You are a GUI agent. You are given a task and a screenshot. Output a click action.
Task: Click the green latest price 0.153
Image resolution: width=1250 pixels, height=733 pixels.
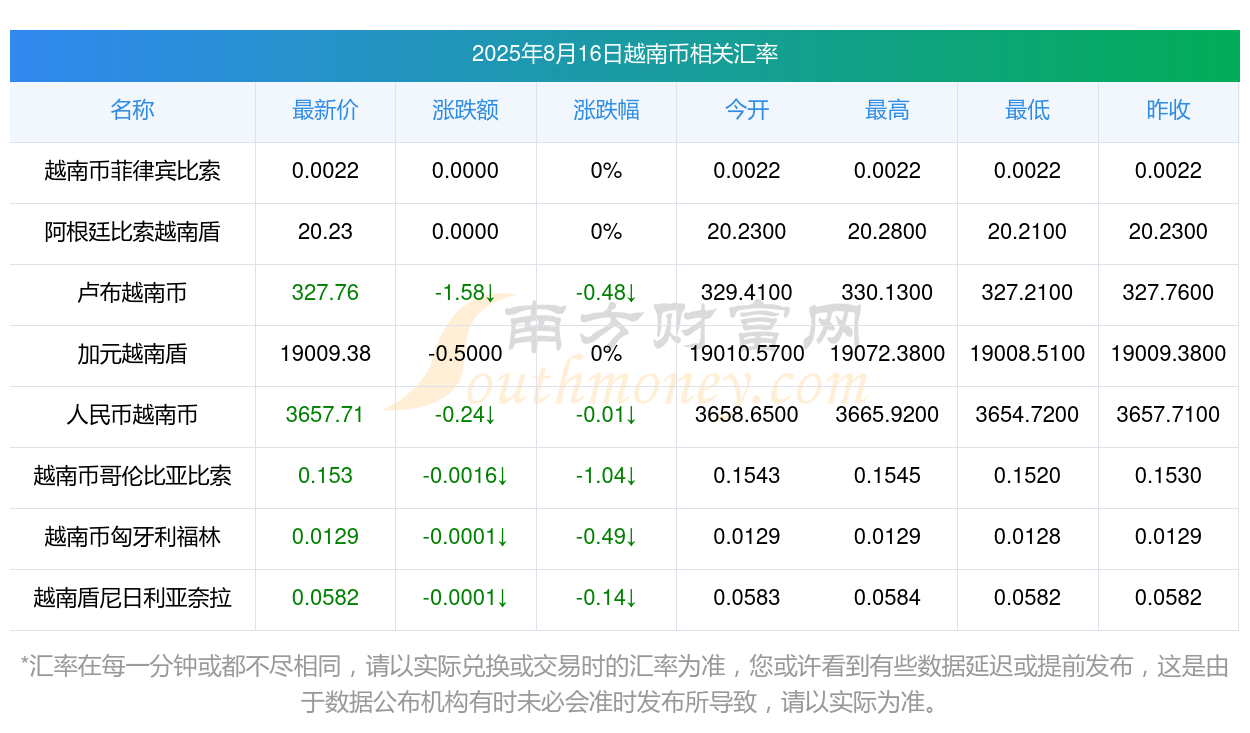[x=325, y=476]
